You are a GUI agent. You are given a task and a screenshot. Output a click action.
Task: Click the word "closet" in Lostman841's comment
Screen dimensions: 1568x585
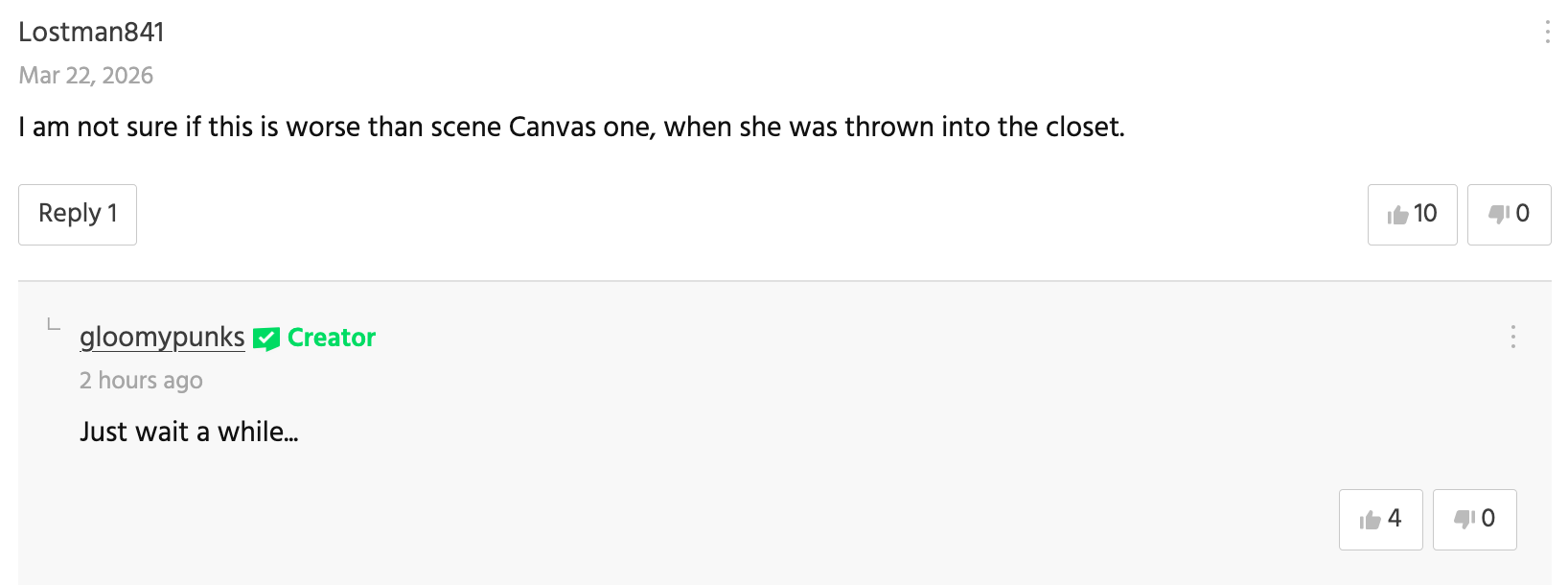click(x=1083, y=128)
